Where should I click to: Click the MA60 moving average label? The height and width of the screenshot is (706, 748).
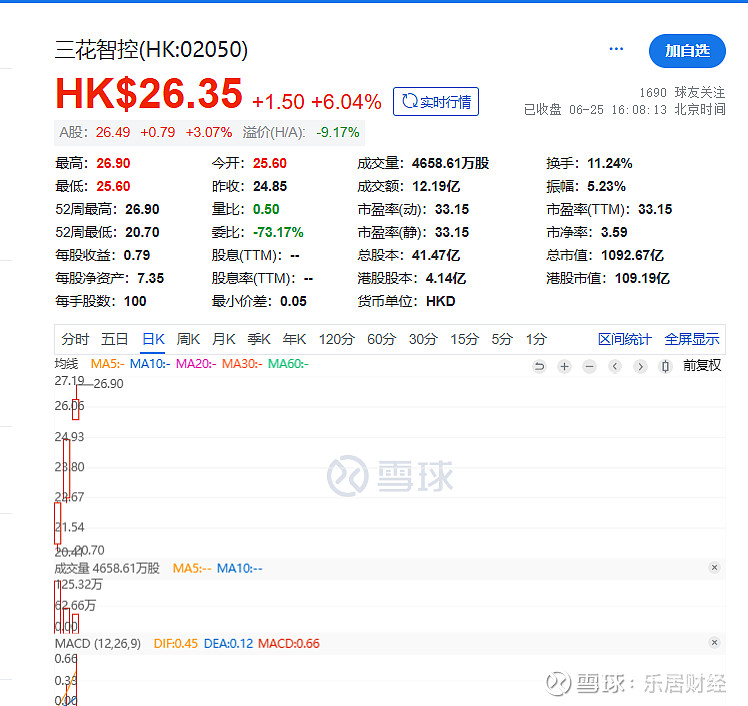(288, 364)
